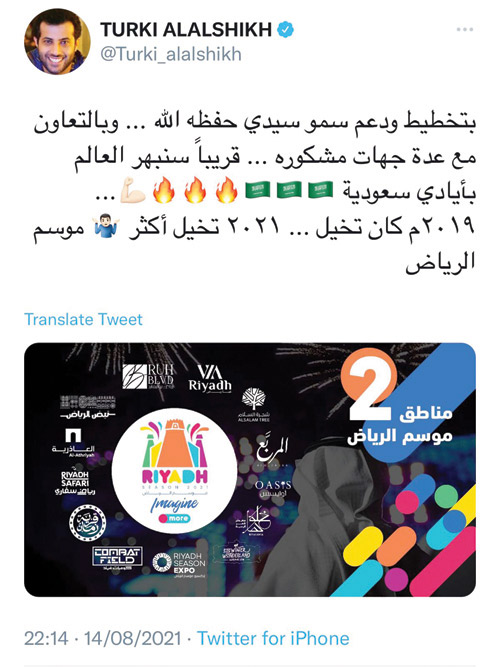The height and width of the screenshot is (667, 500).
Task: Click the Winter Wonderland logo
Action: [x=237, y=552]
